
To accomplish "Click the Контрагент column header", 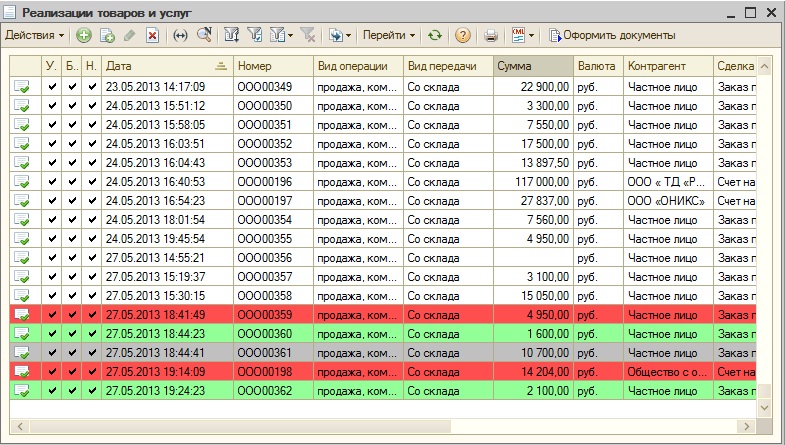I will (668, 66).
